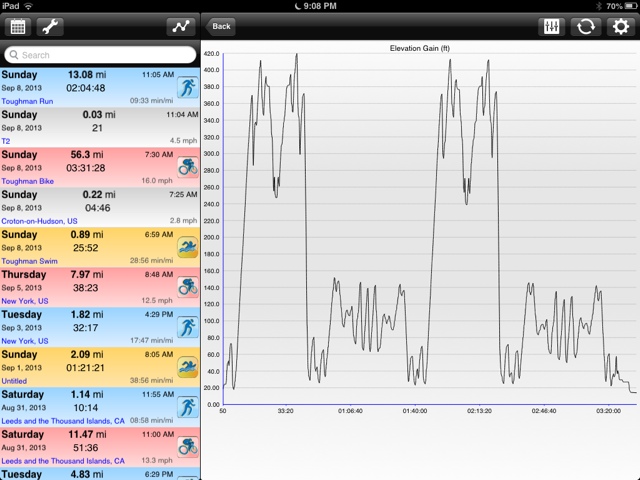This screenshot has width=640, height=480.
Task: Open the chart sliders adjustment icon
Action: 551,27
